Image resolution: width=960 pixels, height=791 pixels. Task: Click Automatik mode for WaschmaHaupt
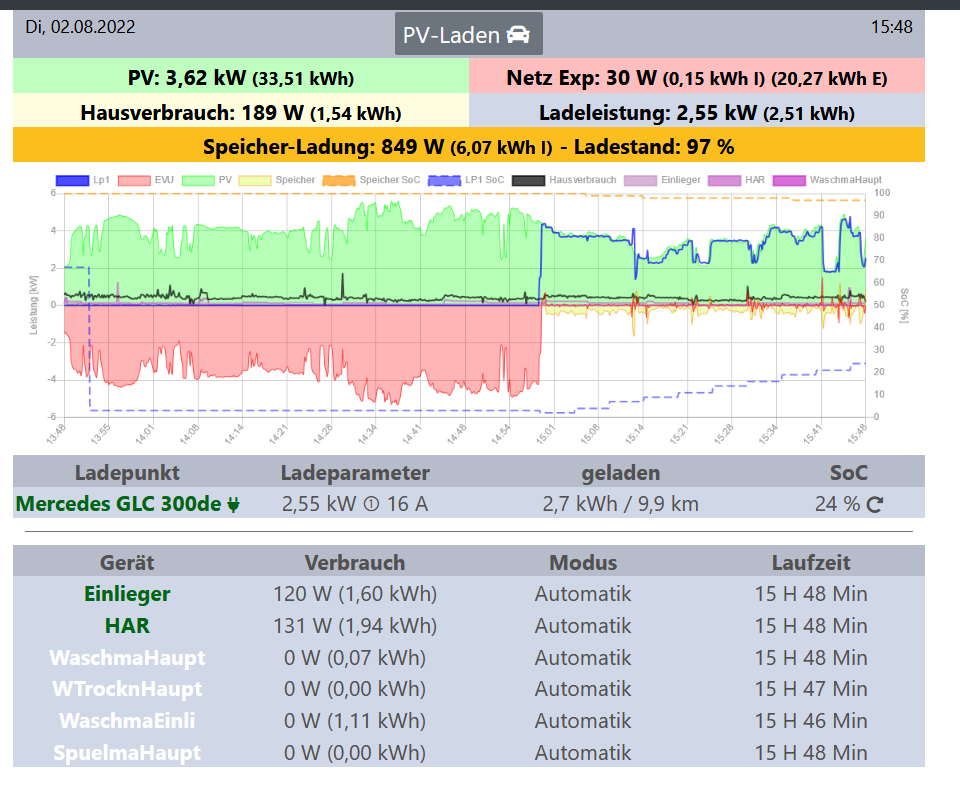point(583,658)
